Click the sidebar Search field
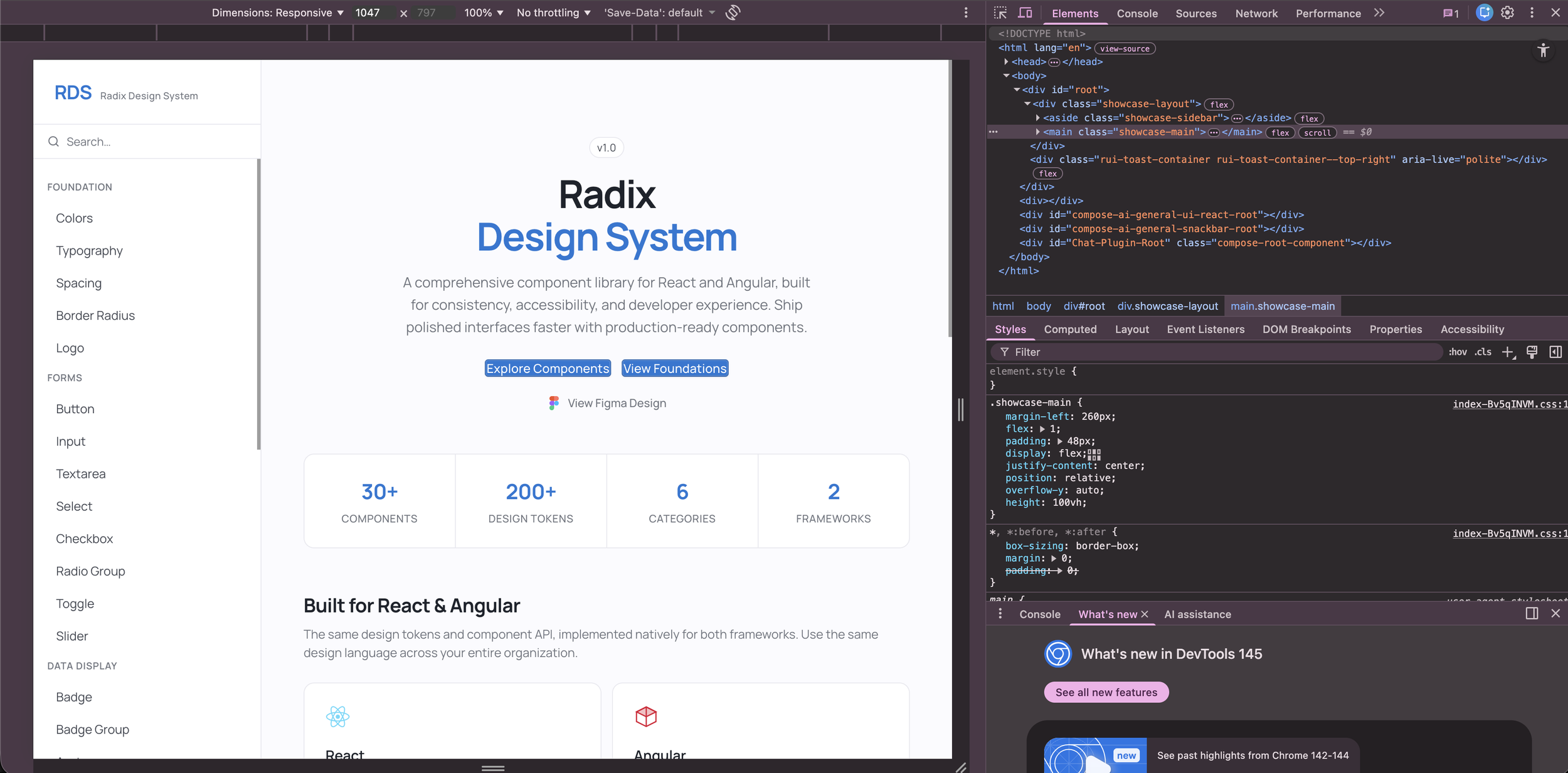 pos(147,142)
